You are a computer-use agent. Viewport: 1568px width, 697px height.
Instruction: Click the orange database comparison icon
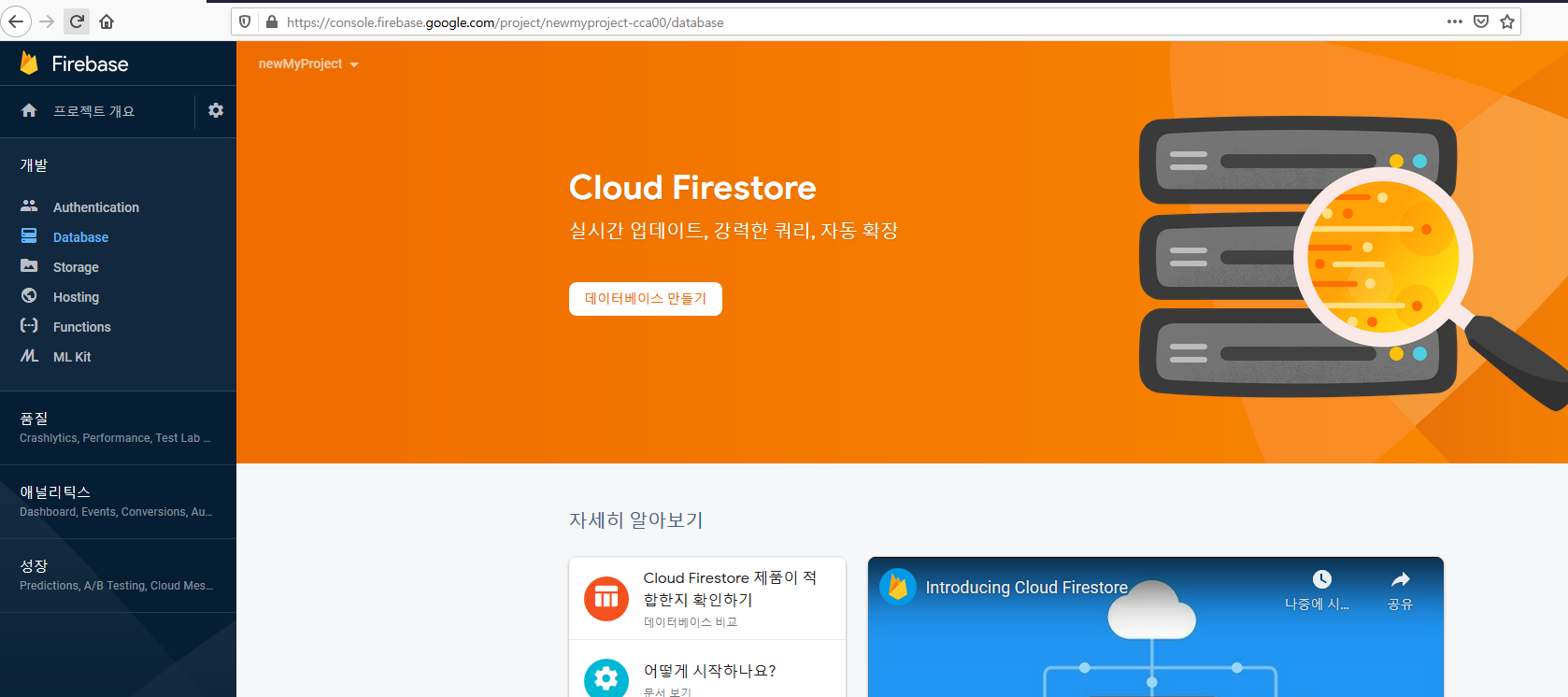[x=606, y=598]
